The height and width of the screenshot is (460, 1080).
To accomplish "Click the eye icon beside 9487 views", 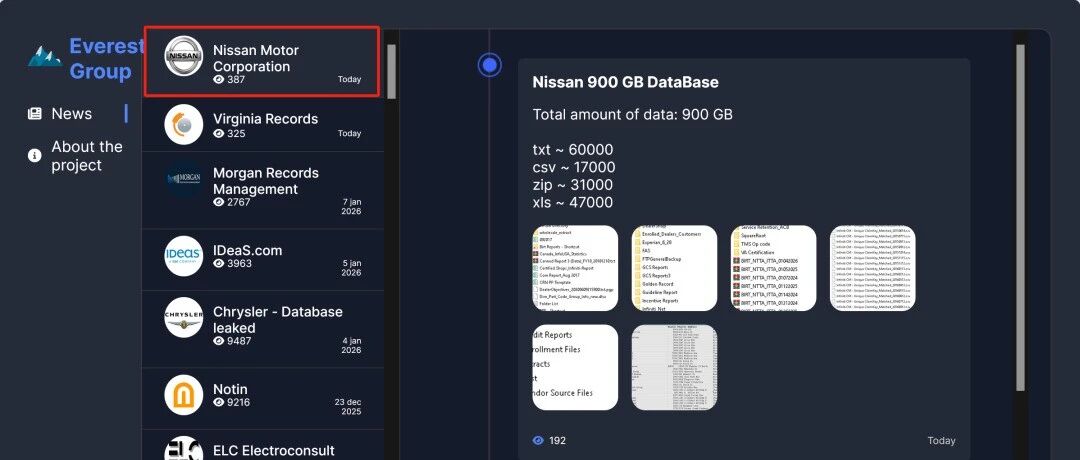I will [219, 341].
